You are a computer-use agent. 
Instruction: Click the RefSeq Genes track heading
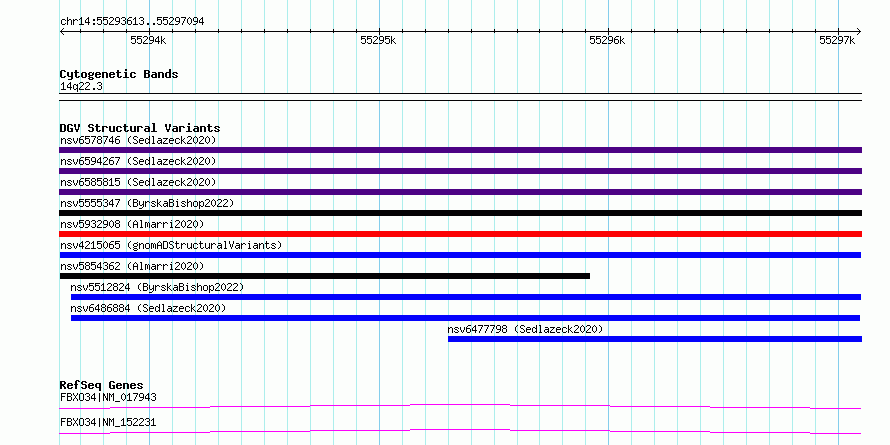click(102, 385)
